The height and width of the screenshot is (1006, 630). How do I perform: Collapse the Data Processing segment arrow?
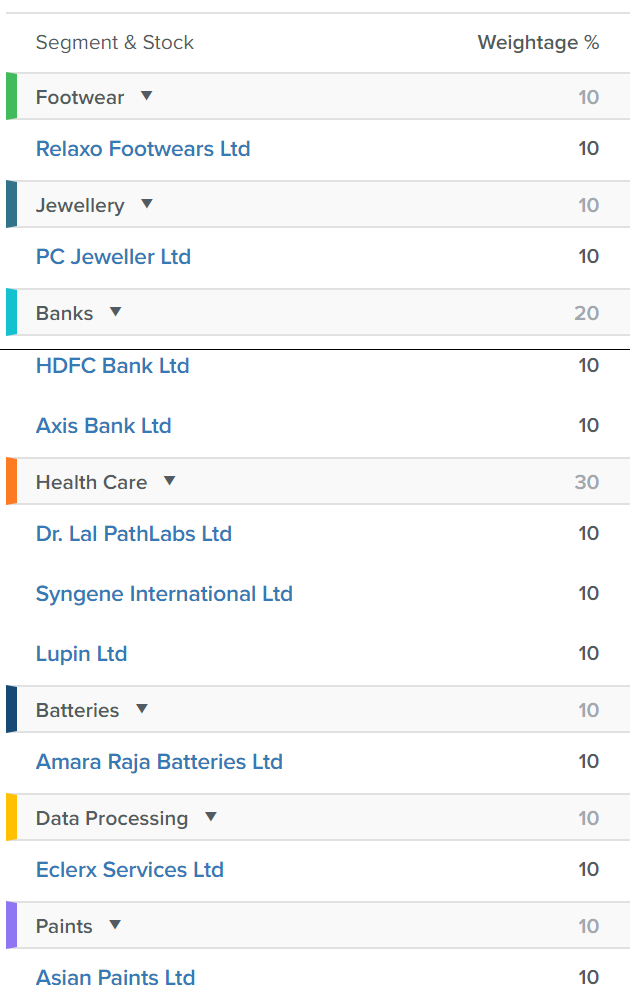(211, 817)
